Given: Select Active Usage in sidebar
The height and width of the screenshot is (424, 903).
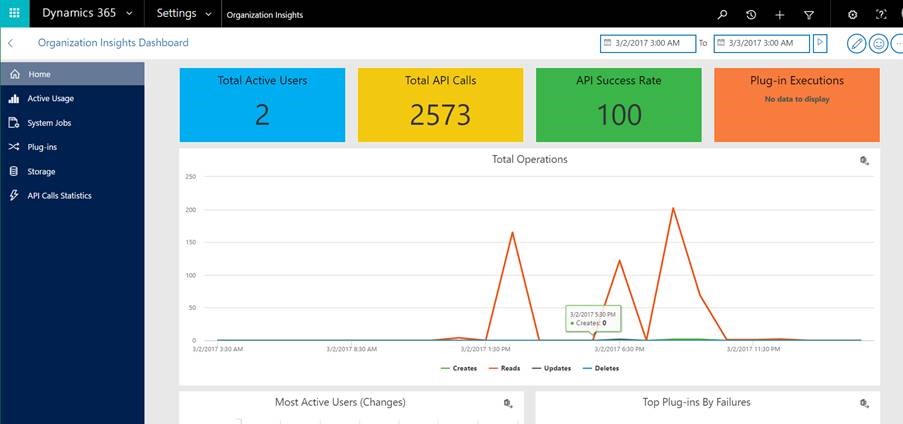Looking at the screenshot, I should (x=50, y=99).
